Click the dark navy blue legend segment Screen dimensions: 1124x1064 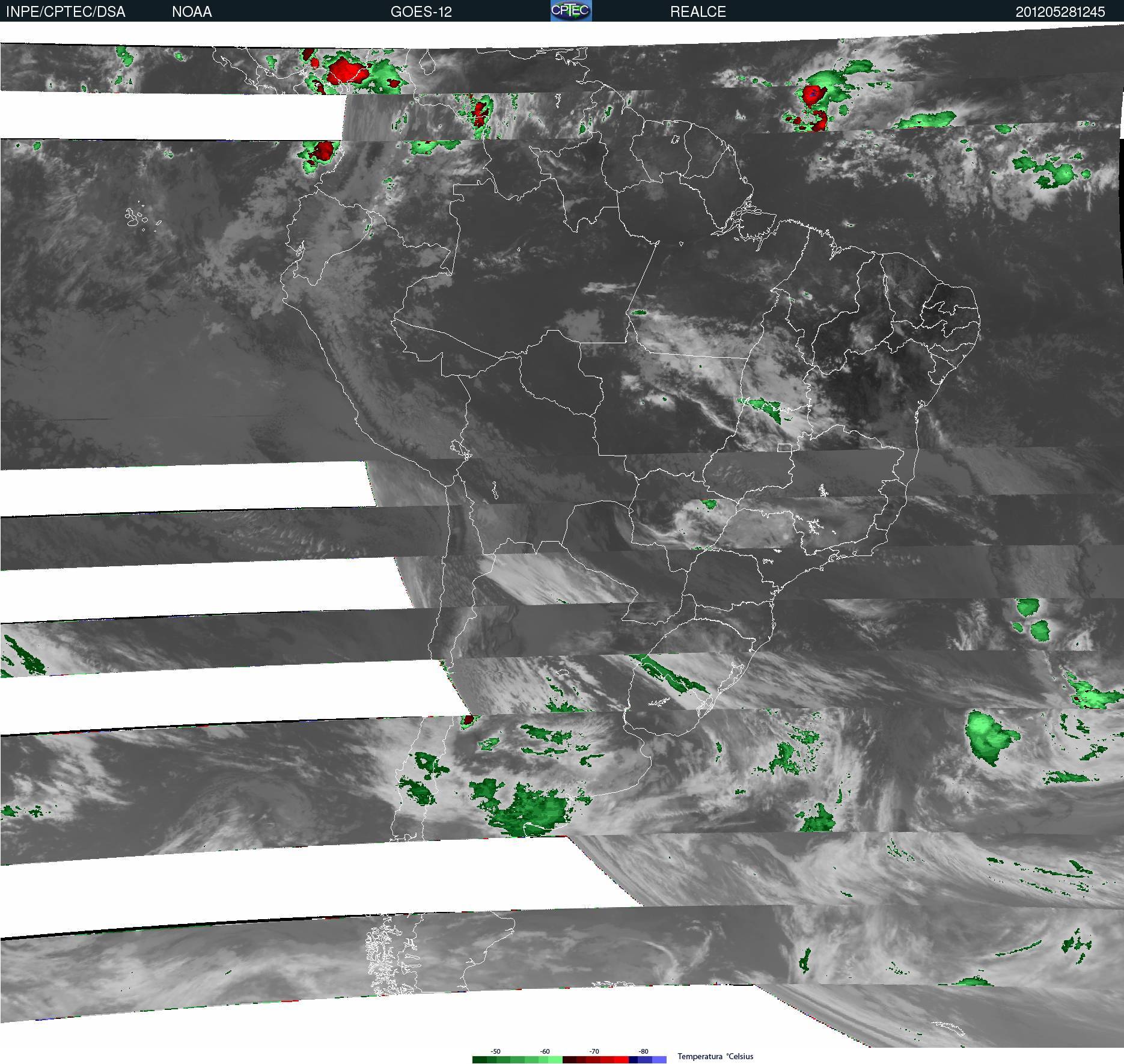633,1060
